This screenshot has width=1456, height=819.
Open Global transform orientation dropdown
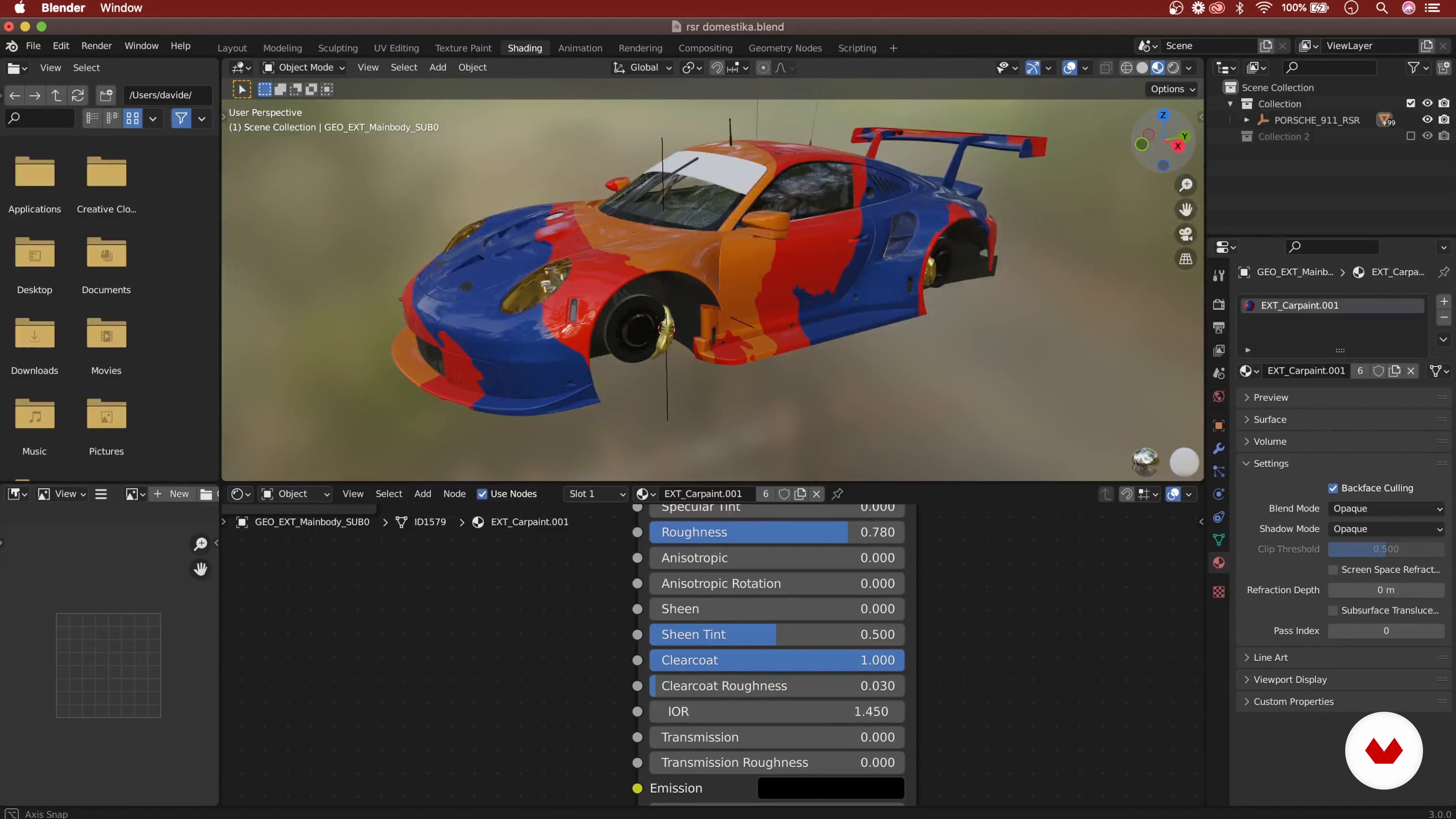pos(643,67)
